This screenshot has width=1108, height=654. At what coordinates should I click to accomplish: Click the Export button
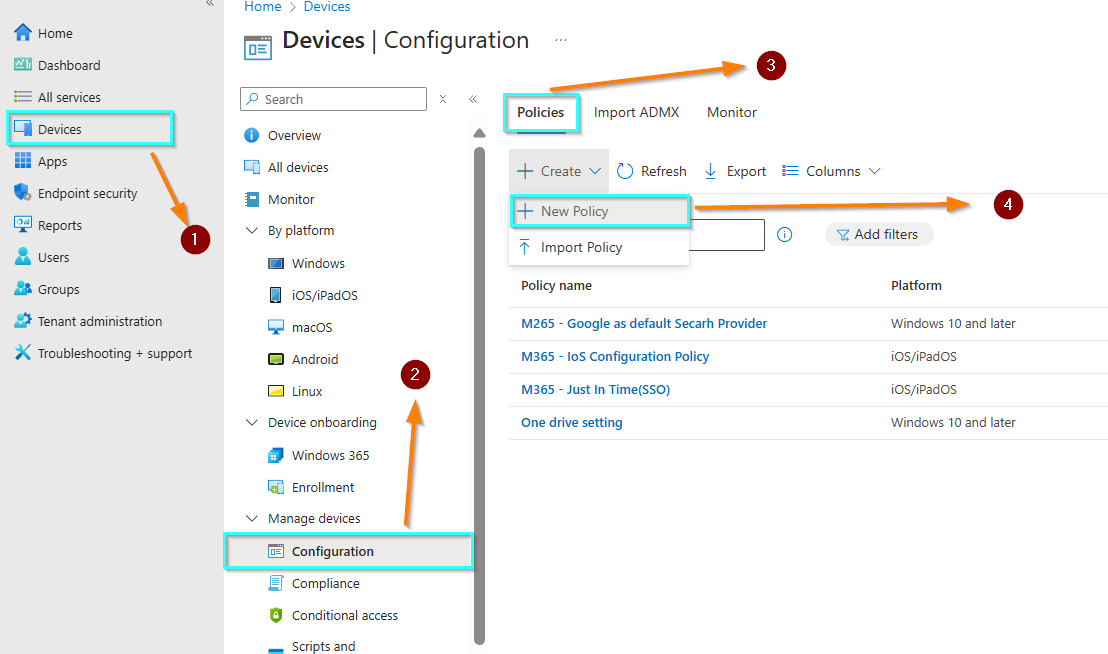[x=735, y=171]
